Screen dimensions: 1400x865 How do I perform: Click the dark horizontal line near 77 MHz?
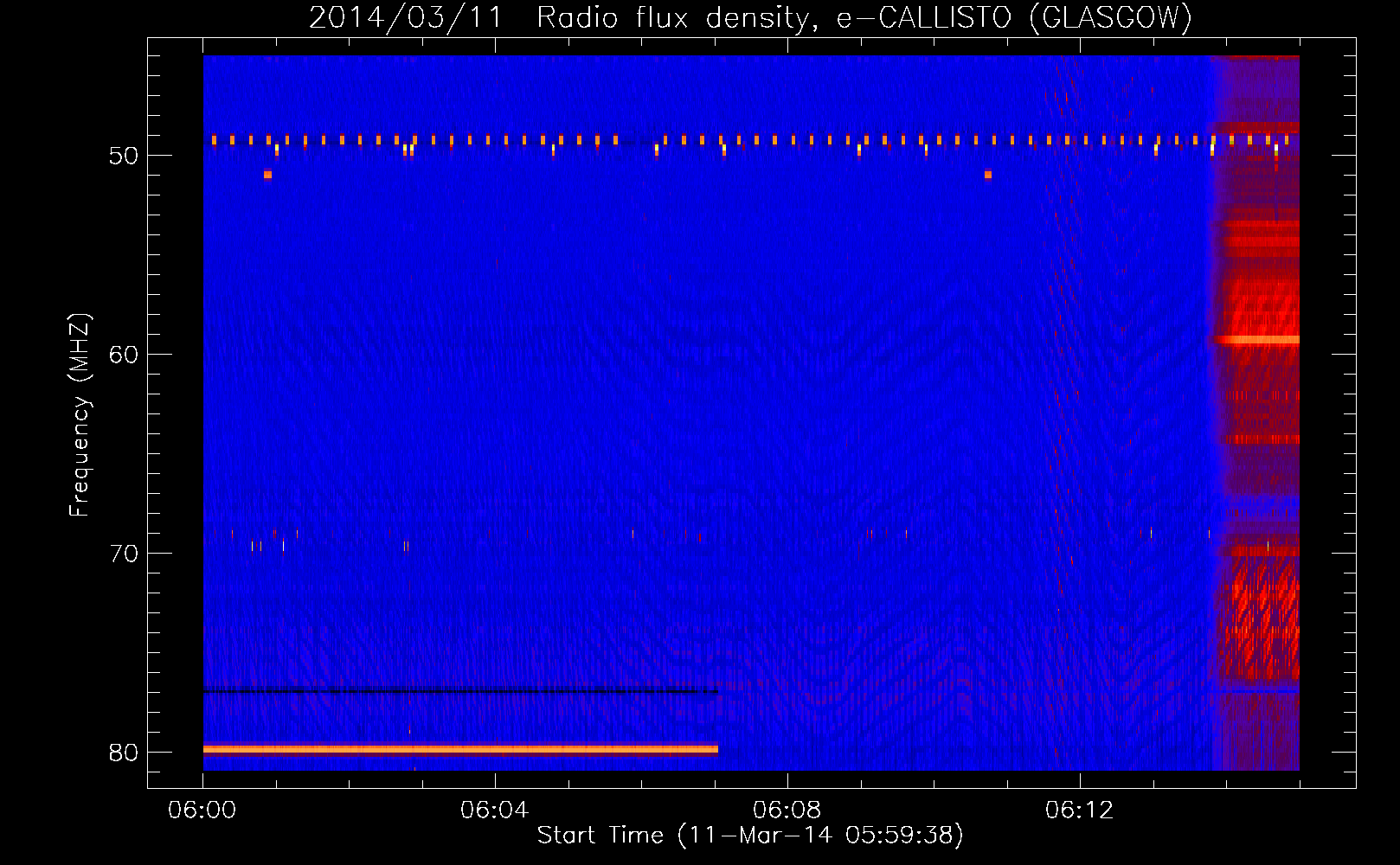(460, 690)
